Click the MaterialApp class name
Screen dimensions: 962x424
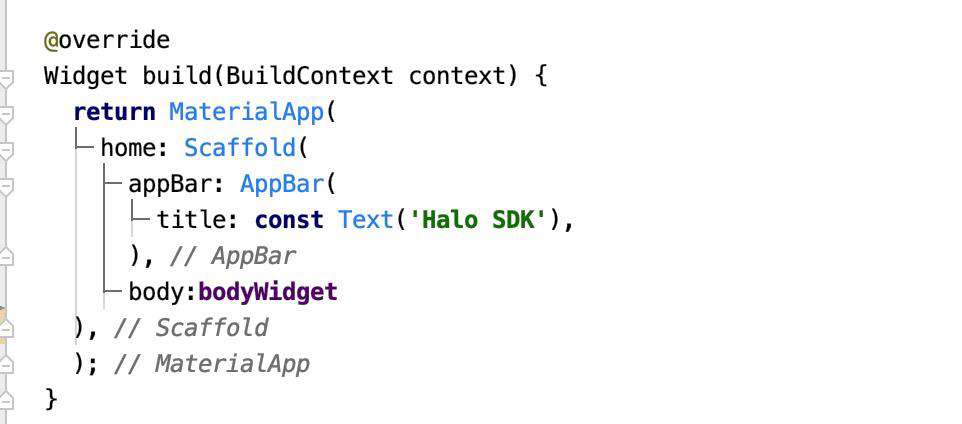click(246, 112)
